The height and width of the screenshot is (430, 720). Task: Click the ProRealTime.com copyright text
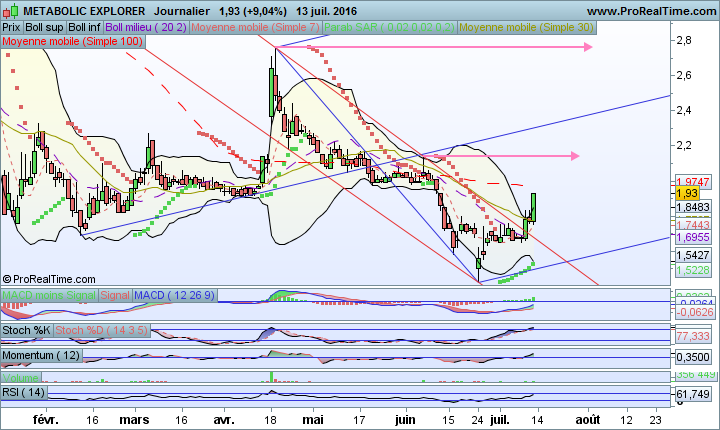point(49,279)
